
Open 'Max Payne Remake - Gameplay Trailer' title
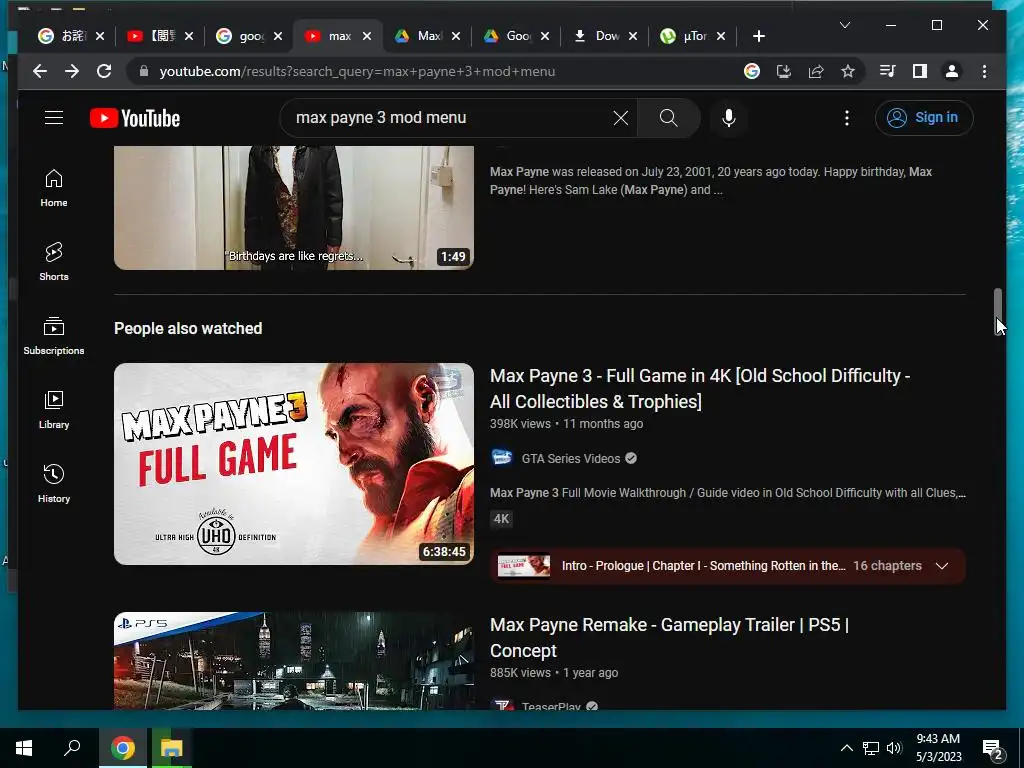(x=669, y=637)
